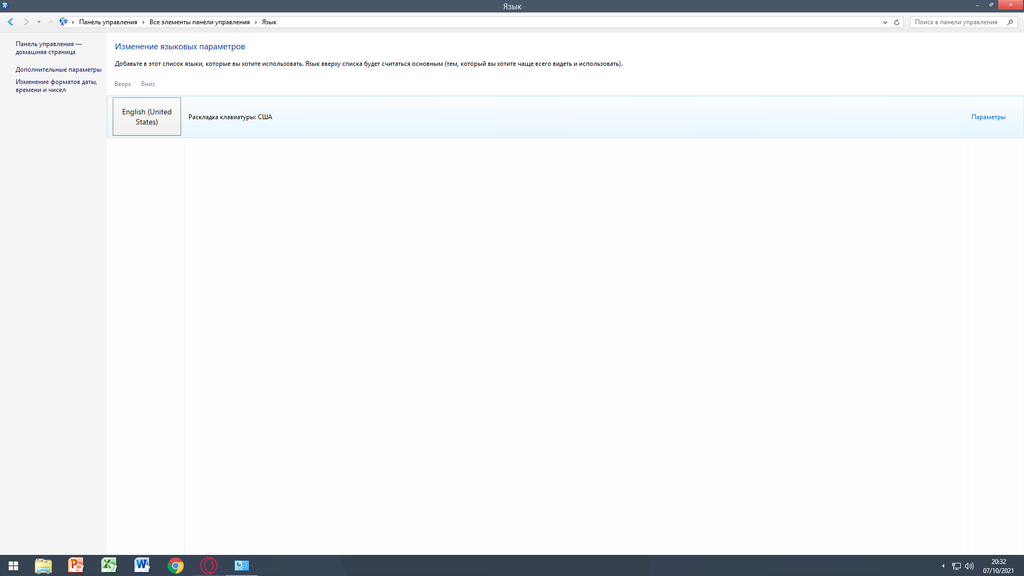Open 'Панель управления — домашняя страница' link
The width and height of the screenshot is (1024, 576).
coord(49,48)
